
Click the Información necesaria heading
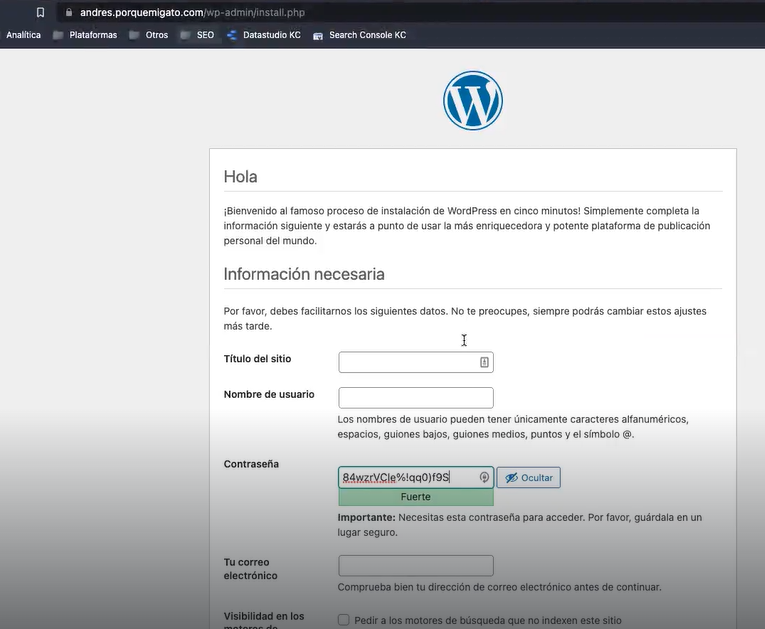pos(304,274)
